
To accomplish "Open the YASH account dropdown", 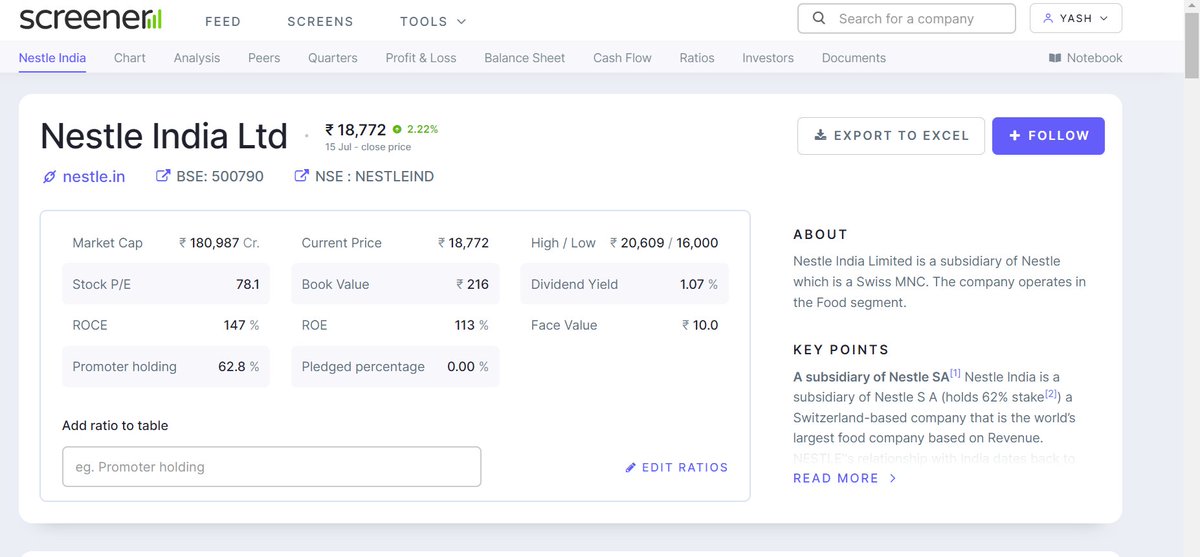I will pos(1076,18).
